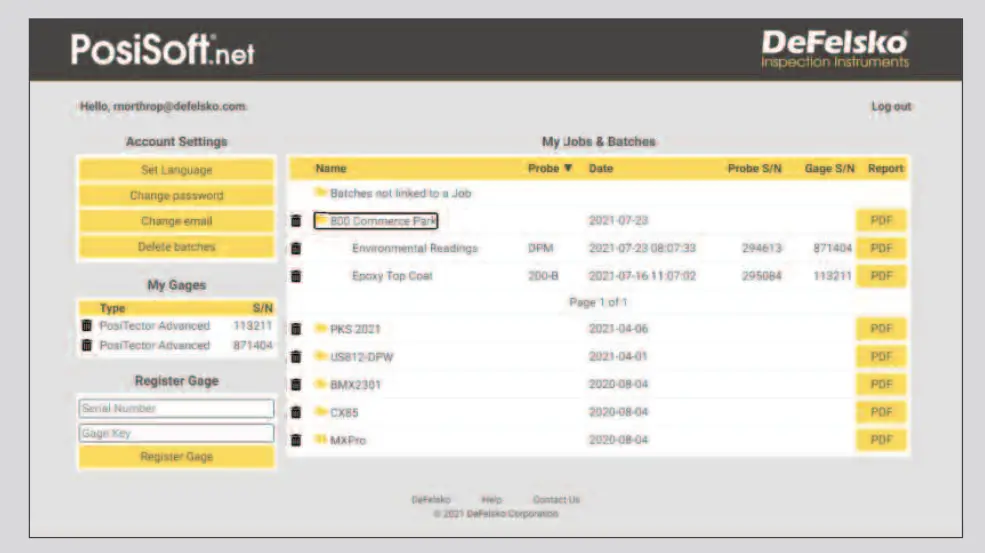Click trash icon for Epoxy Top Coat batch
Screen dimensions: 985x553
click(296, 276)
